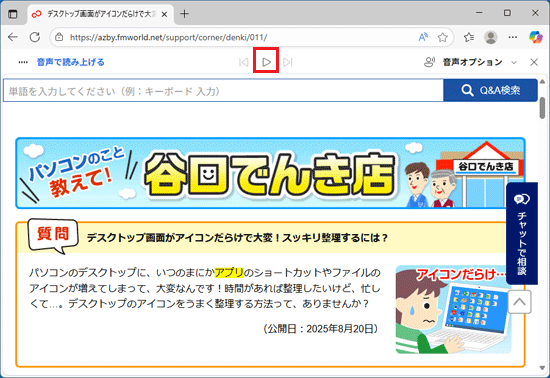
Task: View site information lock icon
Action: (59, 37)
